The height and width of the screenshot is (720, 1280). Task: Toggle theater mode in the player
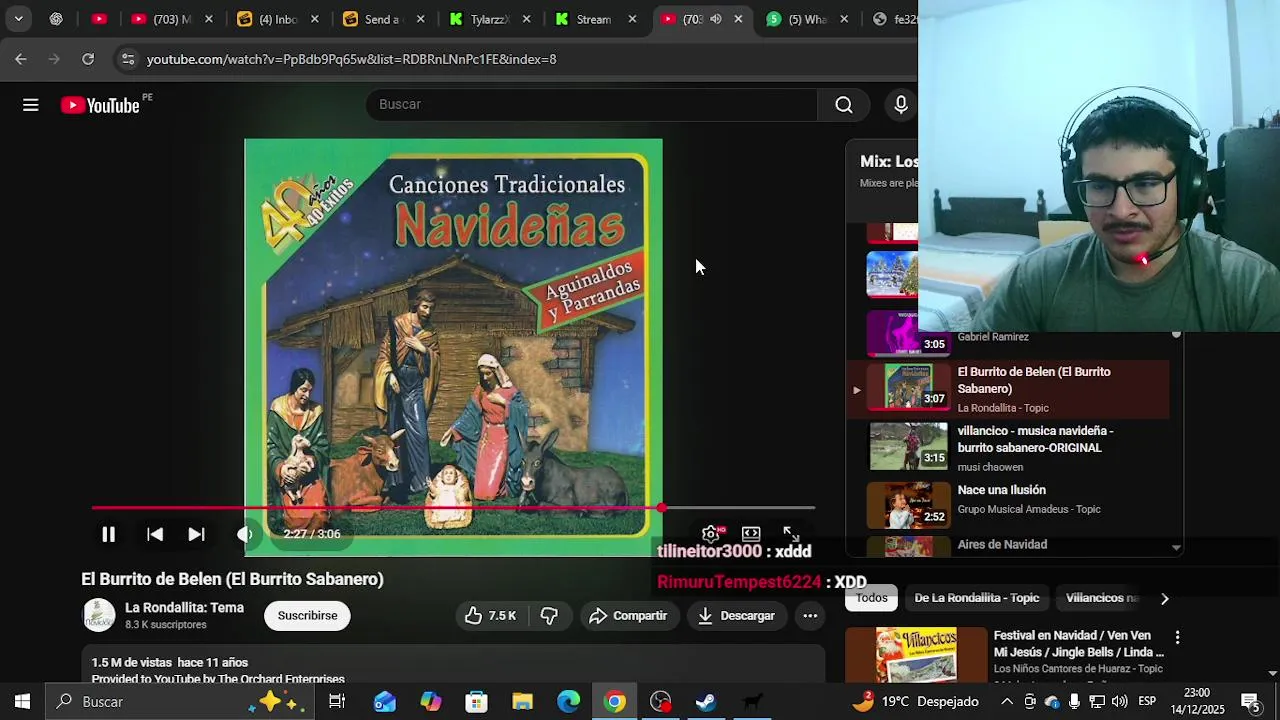(751, 534)
